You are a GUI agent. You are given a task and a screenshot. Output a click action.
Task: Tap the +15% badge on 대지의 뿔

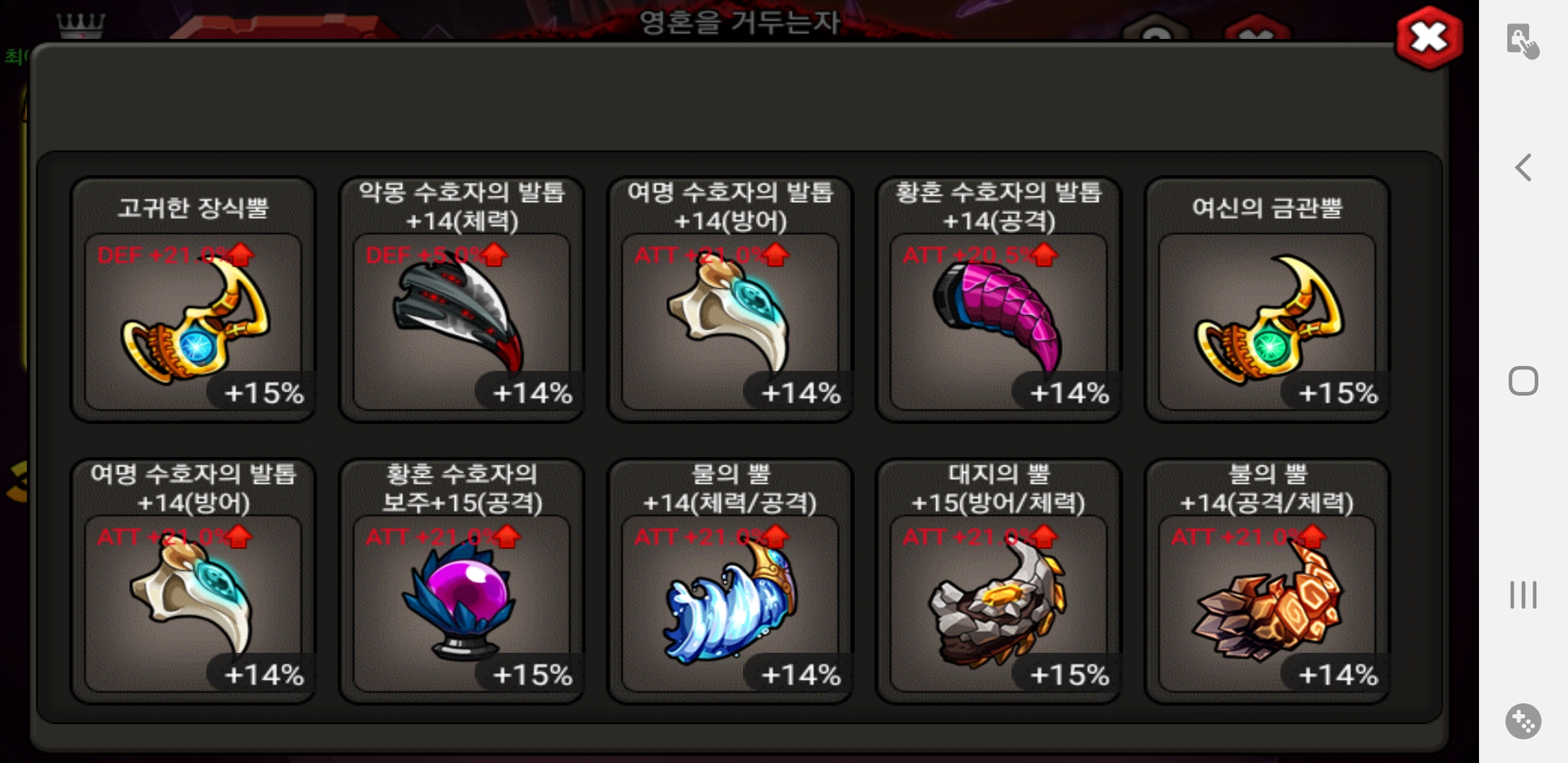click(x=1069, y=675)
